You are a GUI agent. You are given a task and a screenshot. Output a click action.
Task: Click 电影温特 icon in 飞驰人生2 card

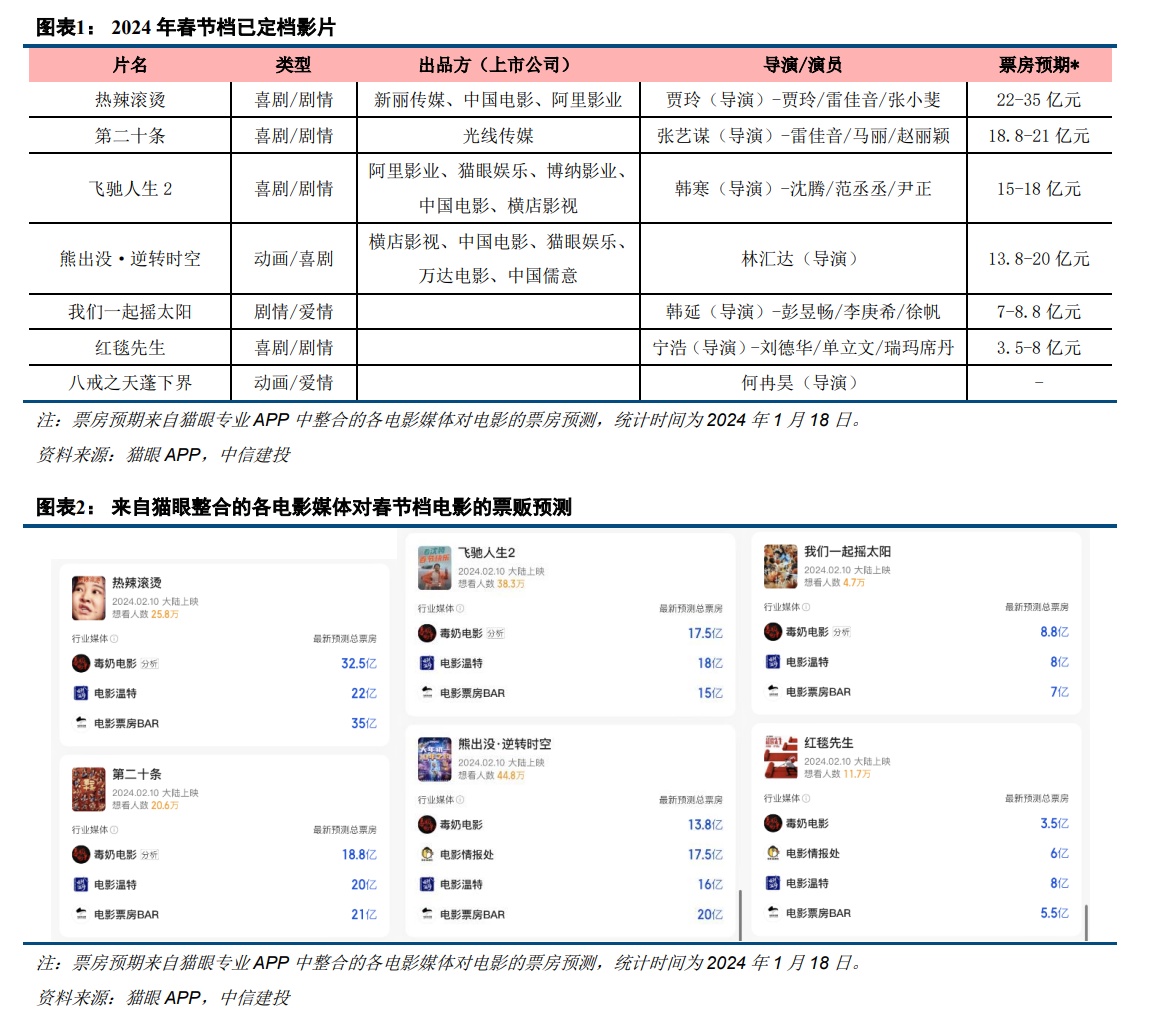427,663
